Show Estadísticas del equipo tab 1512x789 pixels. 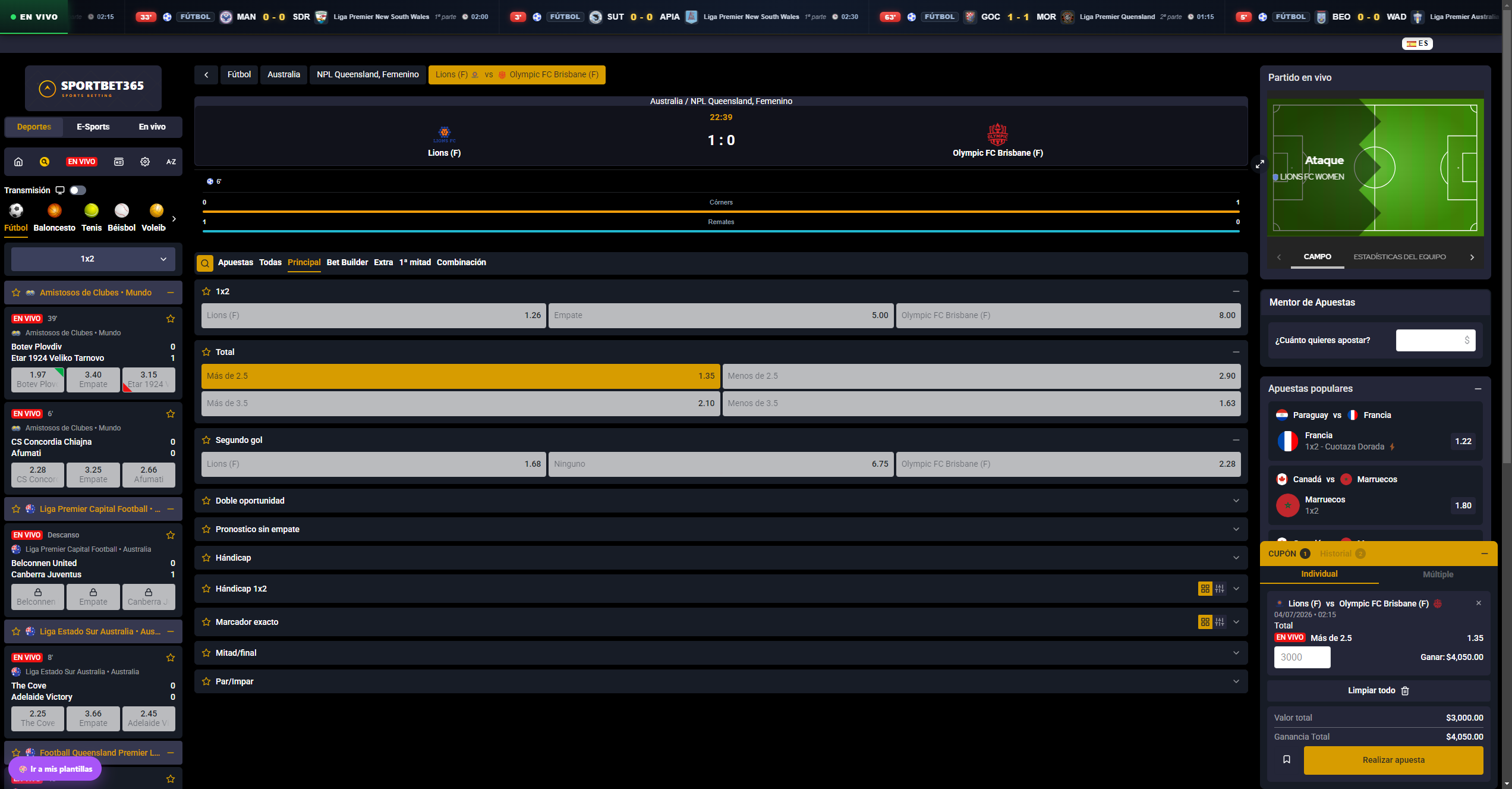[x=1400, y=257]
